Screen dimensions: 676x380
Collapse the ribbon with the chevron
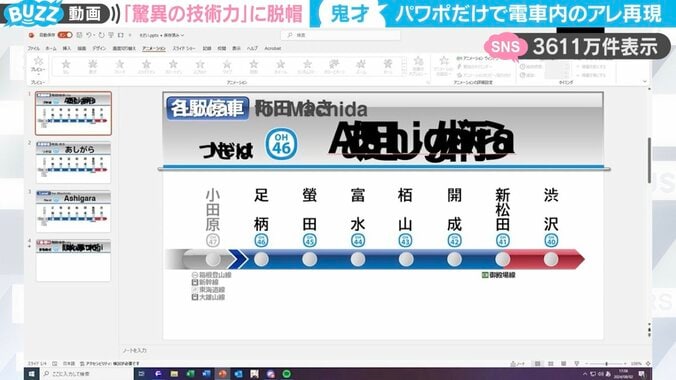click(645, 81)
